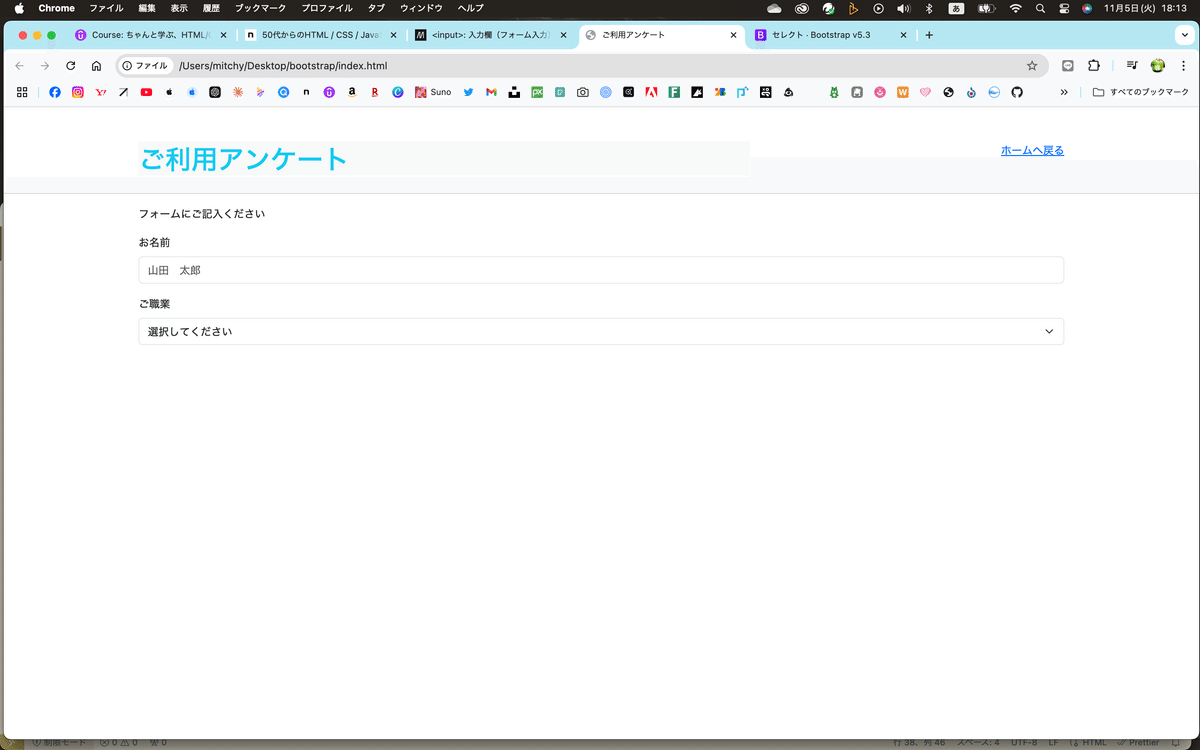This screenshot has width=1200, height=750.
Task: Expand hidden bookmarks with the » chevron
Action: click(x=1064, y=91)
